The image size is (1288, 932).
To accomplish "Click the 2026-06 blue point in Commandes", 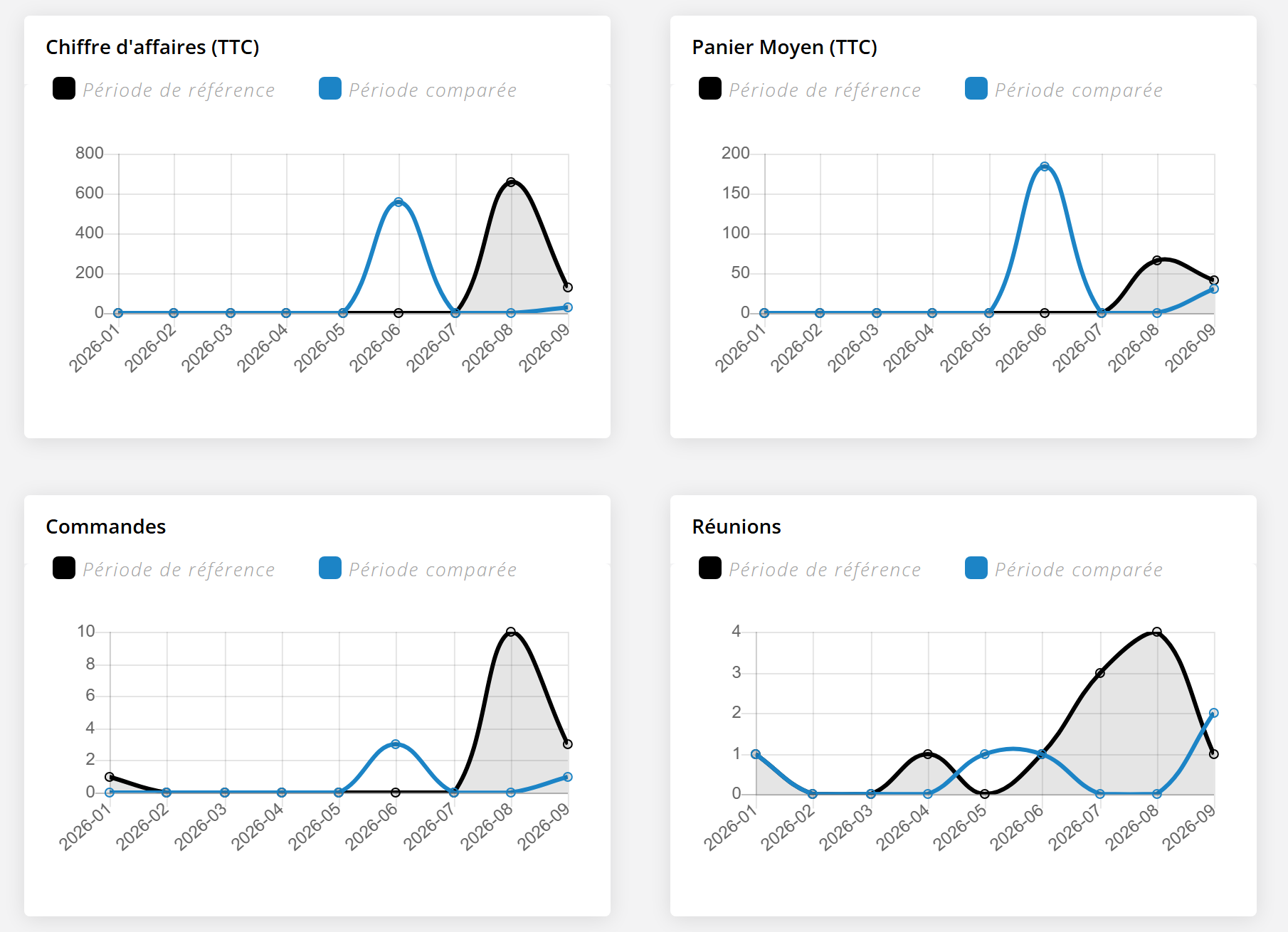I will 396,744.
